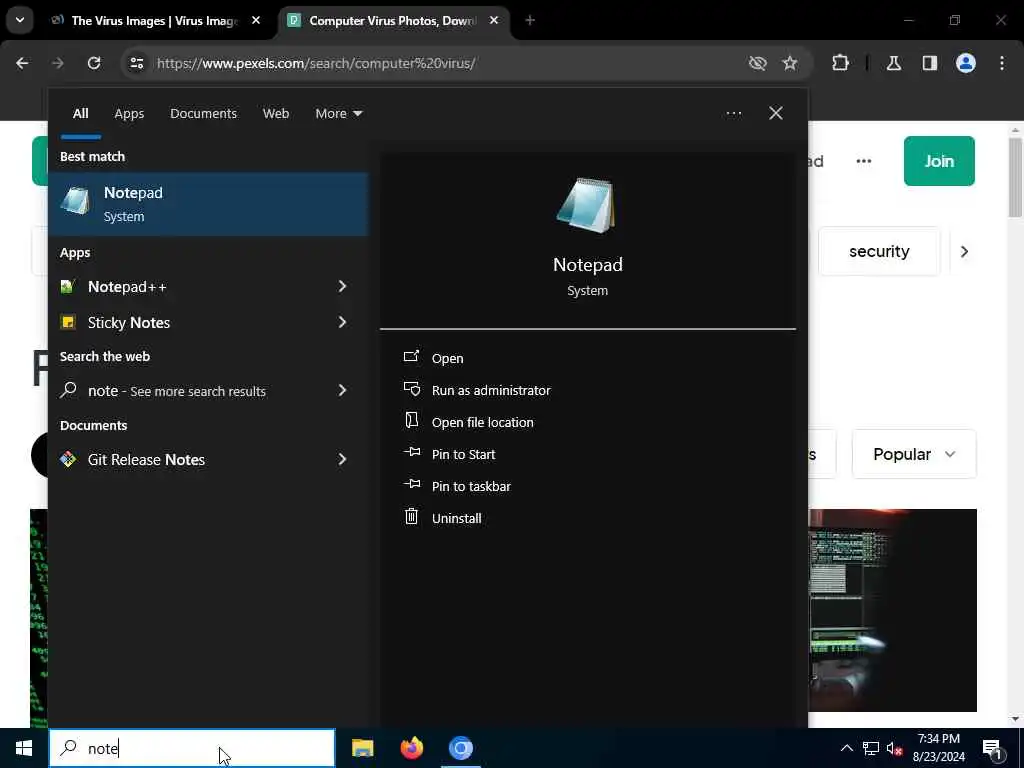Screen dimensions: 1024x768
Task: Open the Pexels three-dot more menu
Action: [x=863, y=161]
